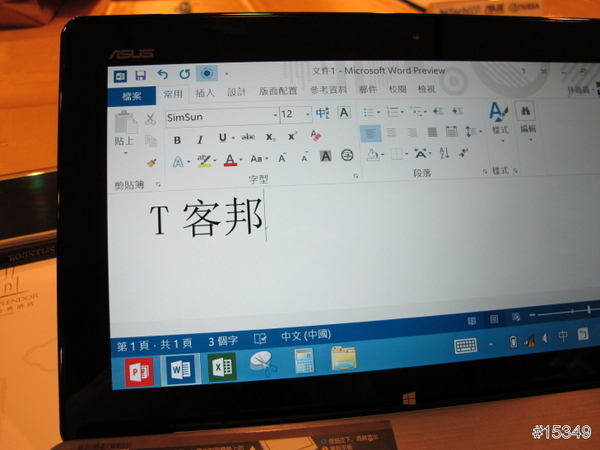Viewport: 600px width, 450px height.
Task: Toggle strikethrough abc formatting
Action: pyautogui.click(x=248, y=137)
